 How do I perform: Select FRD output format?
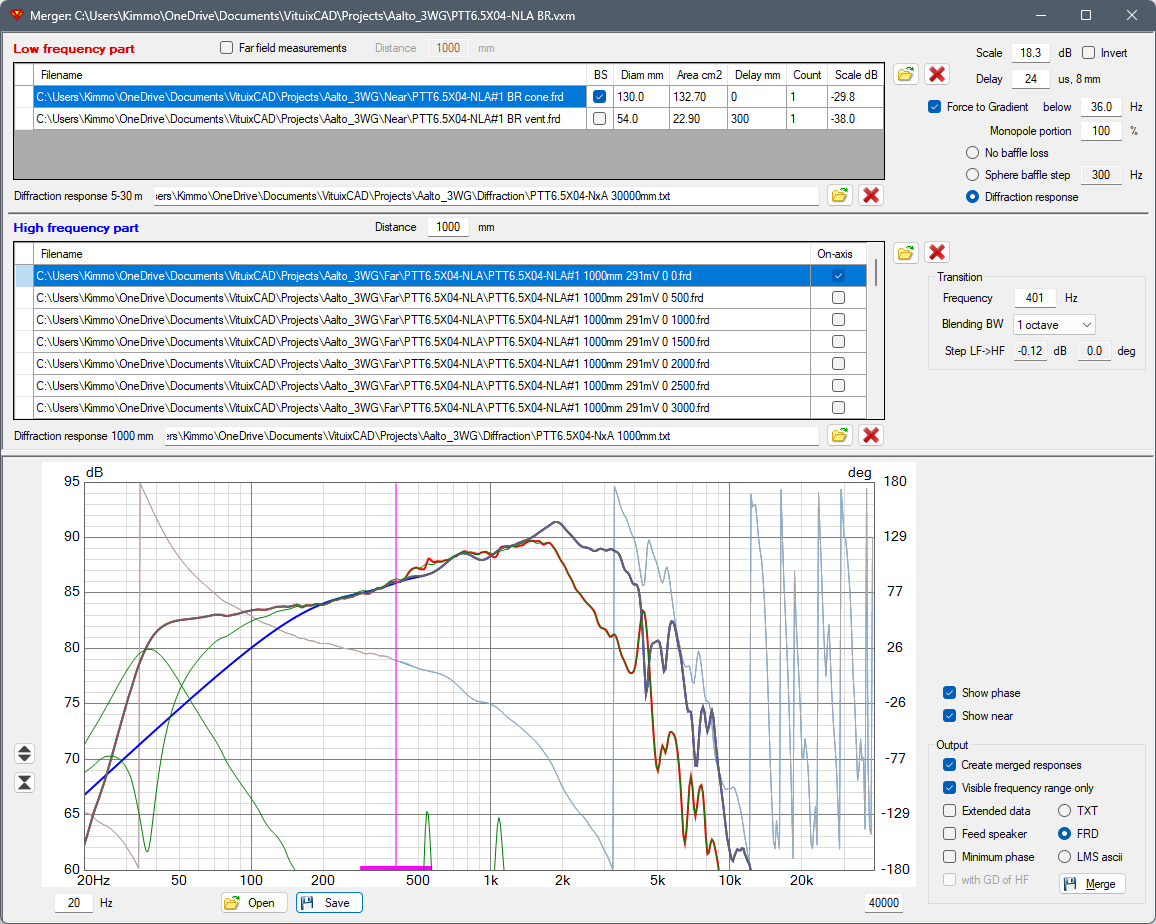[x=1065, y=833]
